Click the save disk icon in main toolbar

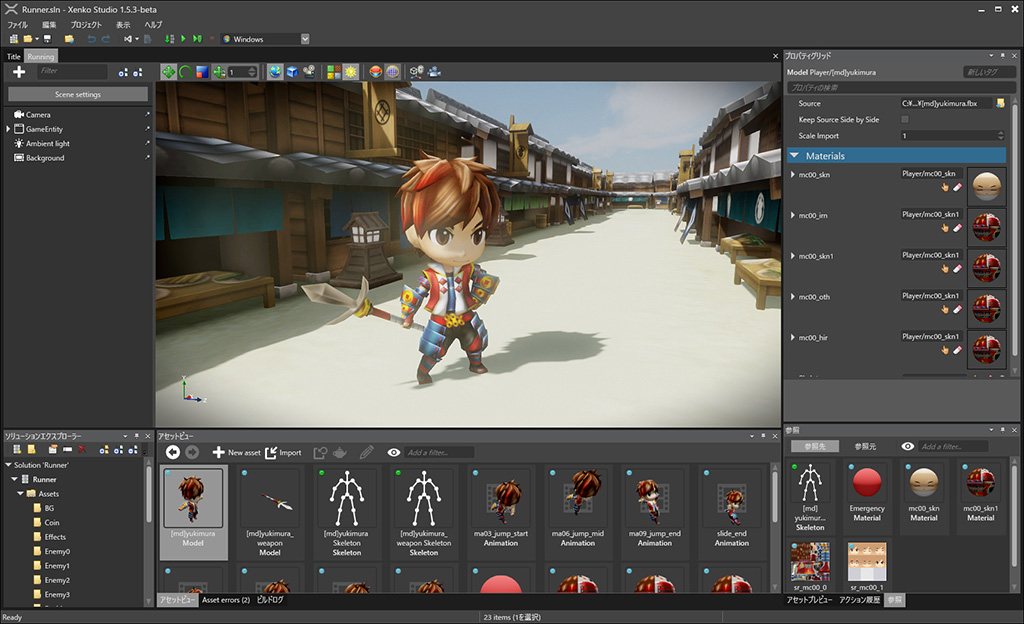click(x=48, y=39)
